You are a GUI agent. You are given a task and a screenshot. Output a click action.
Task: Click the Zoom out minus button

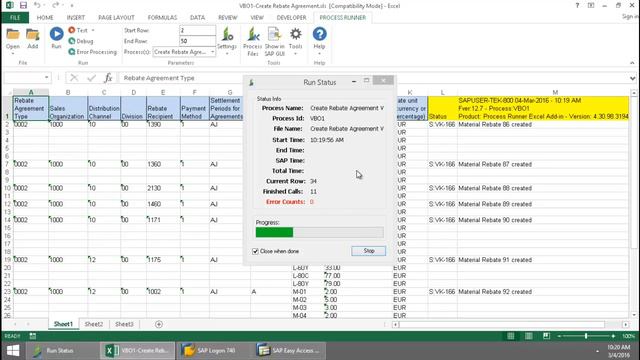tap(560, 336)
